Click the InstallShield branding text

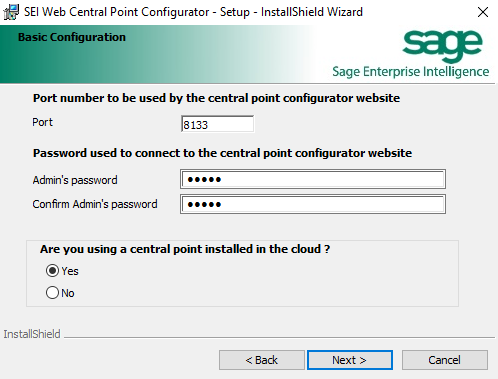[32, 334]
